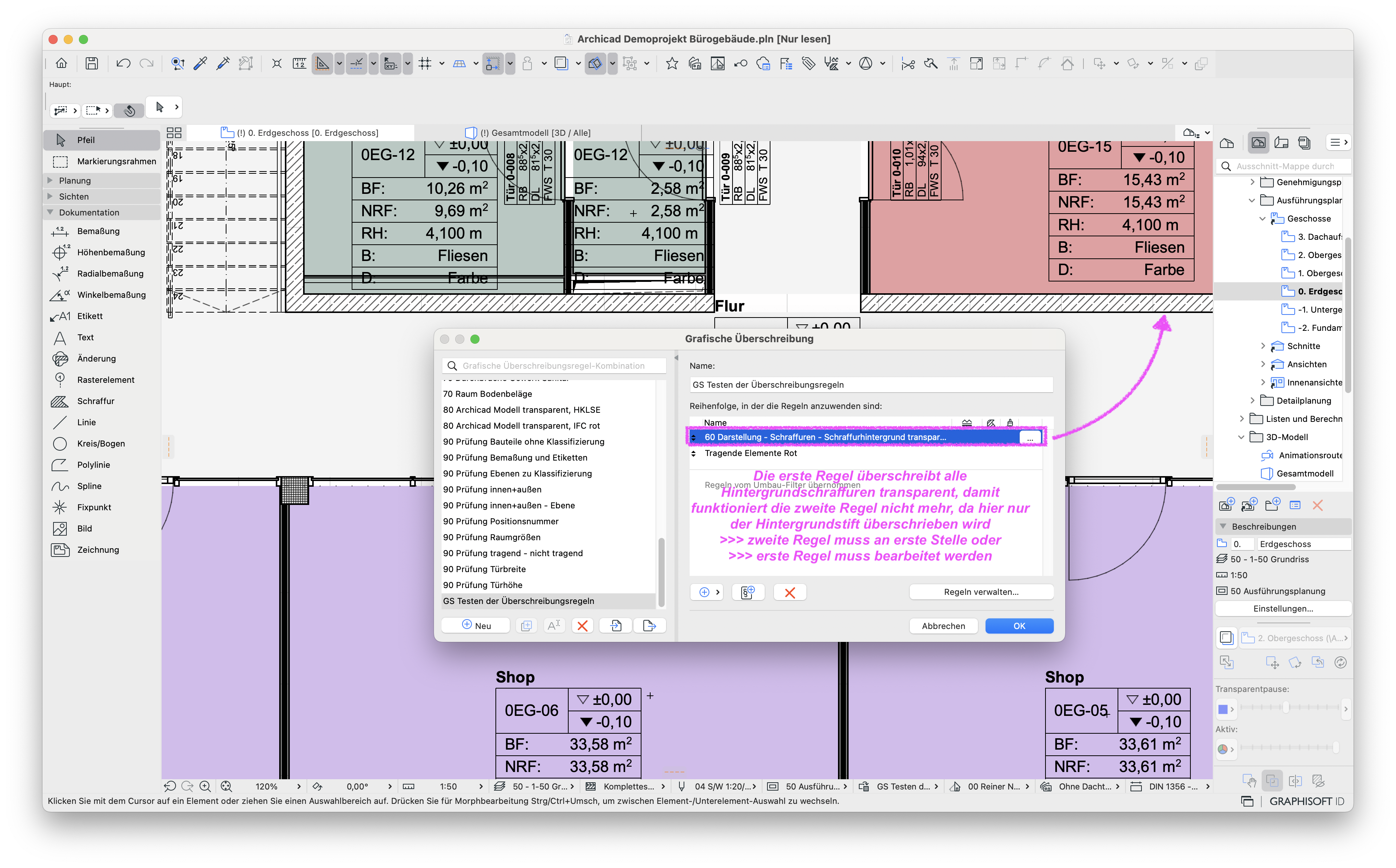
Task: Select the Pfeil arrow tool
Action: tap(102, 140)
